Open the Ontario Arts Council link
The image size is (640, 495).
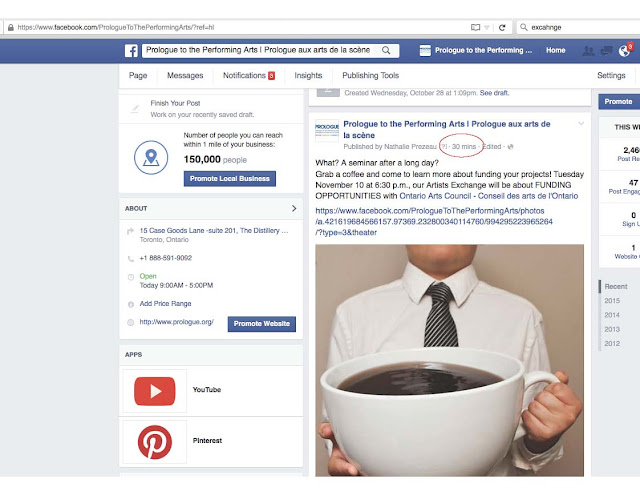pyautogui.click(x=489, y=196)
